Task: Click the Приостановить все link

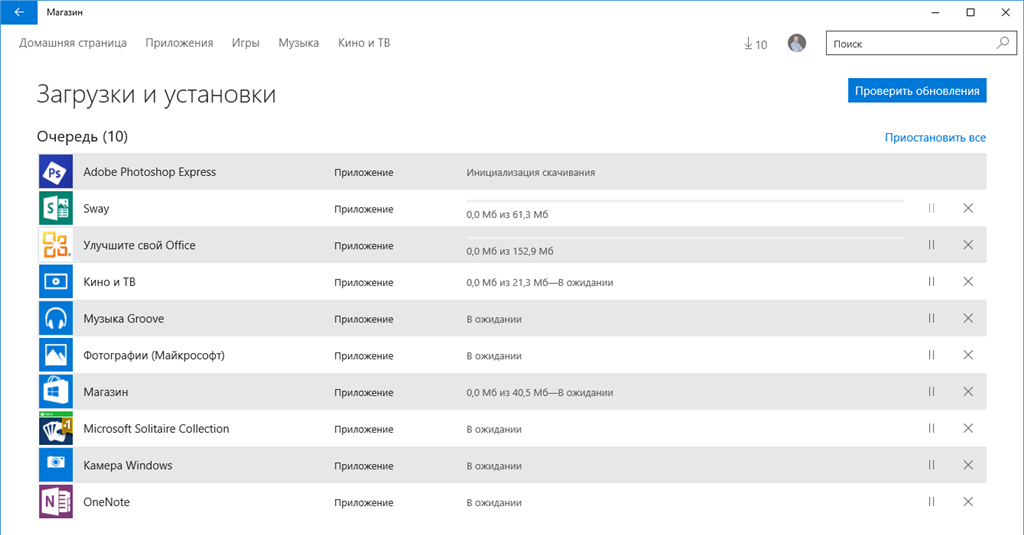Action: (x=935, y=138)
